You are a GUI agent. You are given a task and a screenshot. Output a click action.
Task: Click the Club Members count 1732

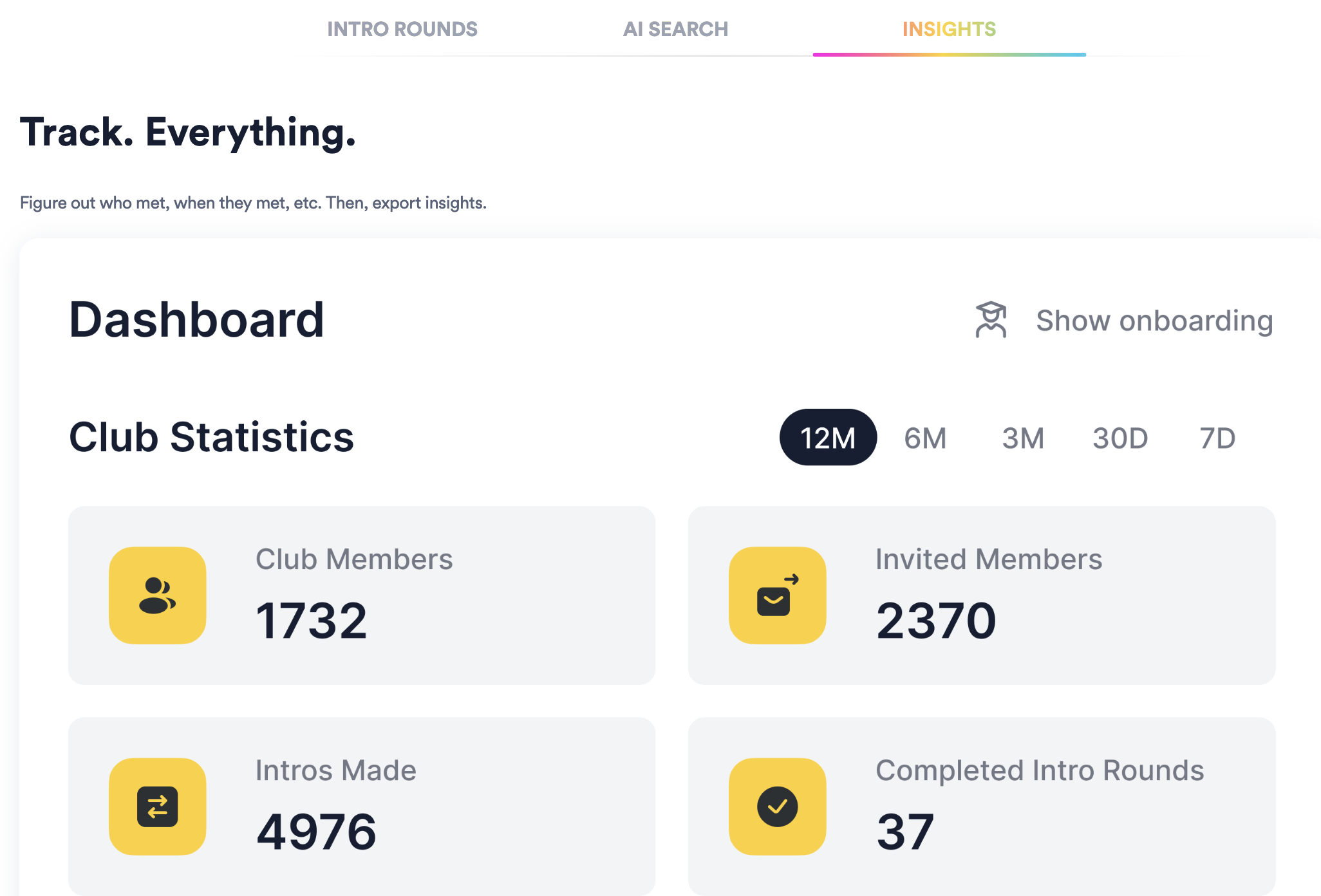click(312, 621)
